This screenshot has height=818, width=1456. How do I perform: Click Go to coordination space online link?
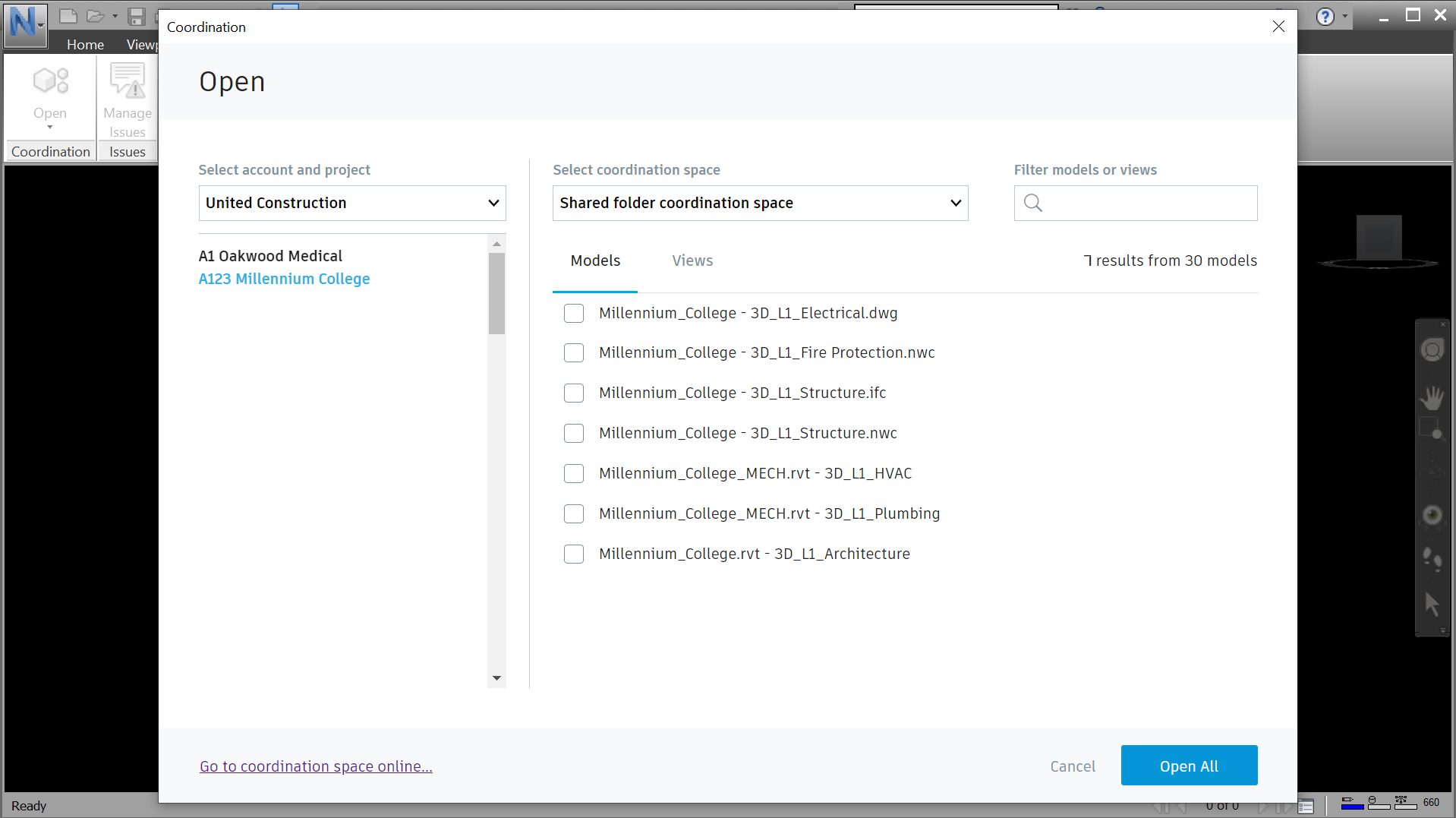point(316,766)
